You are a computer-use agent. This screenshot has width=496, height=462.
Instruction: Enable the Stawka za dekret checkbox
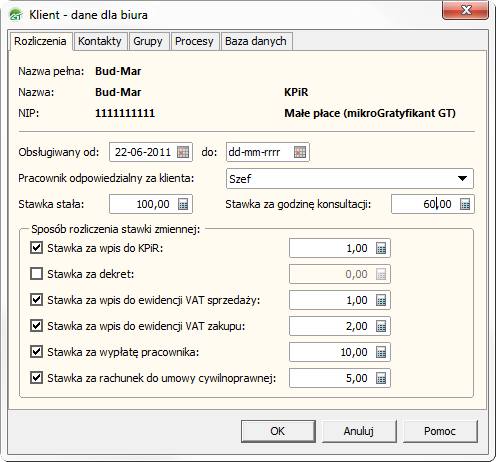(36, 274)
